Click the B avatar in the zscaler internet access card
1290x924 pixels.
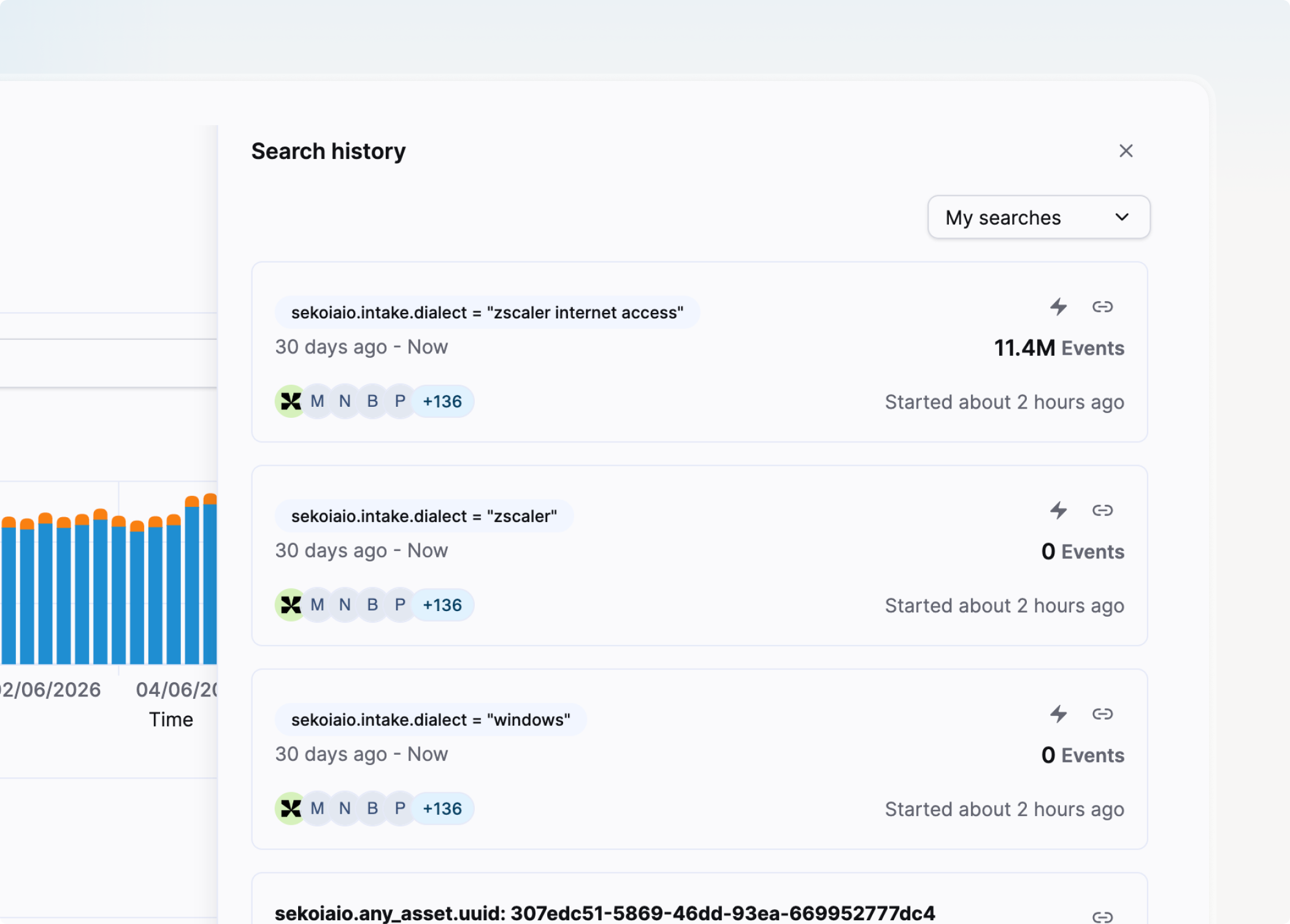(x=372, y=401)
